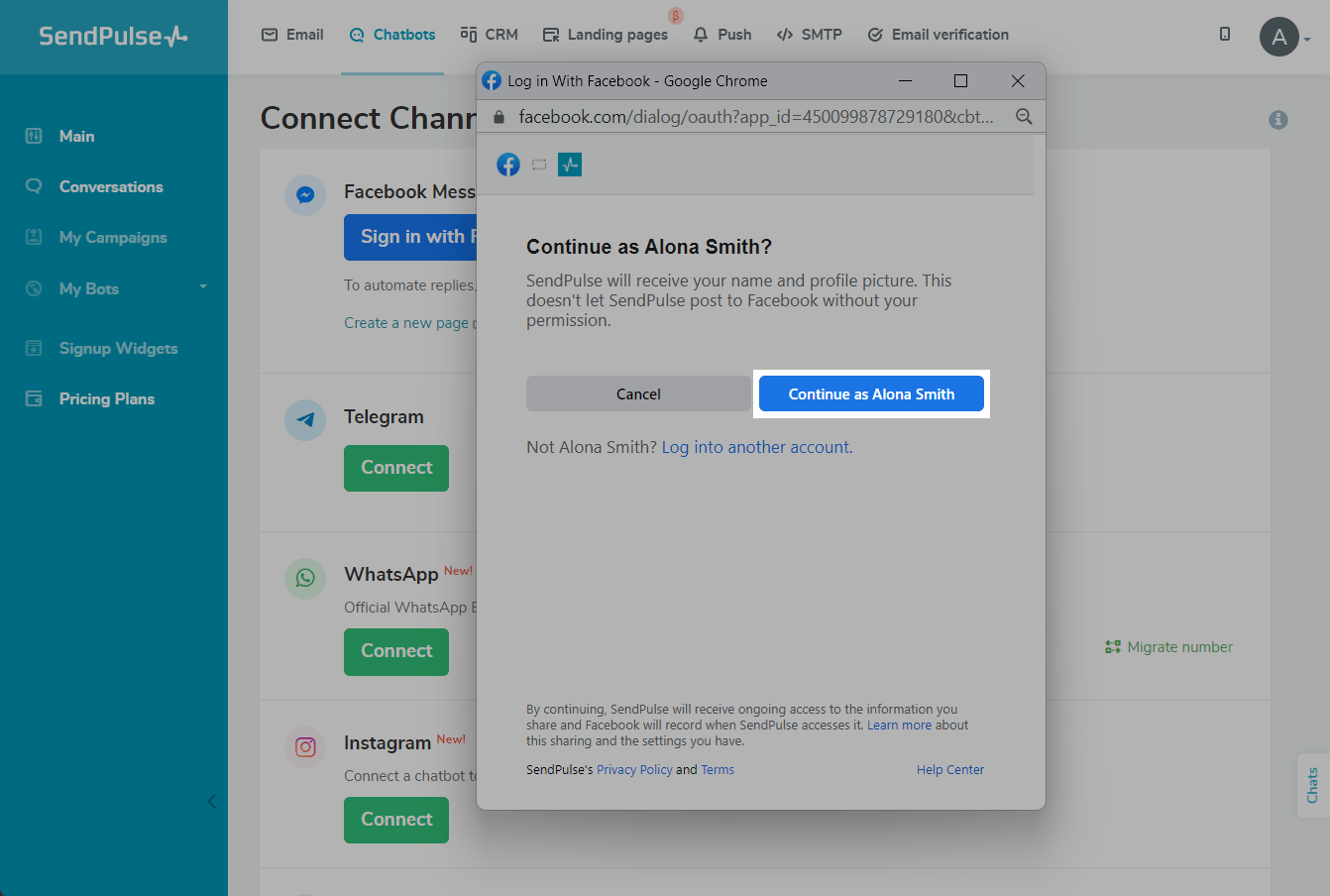Connect the Telegram channel

396,468
